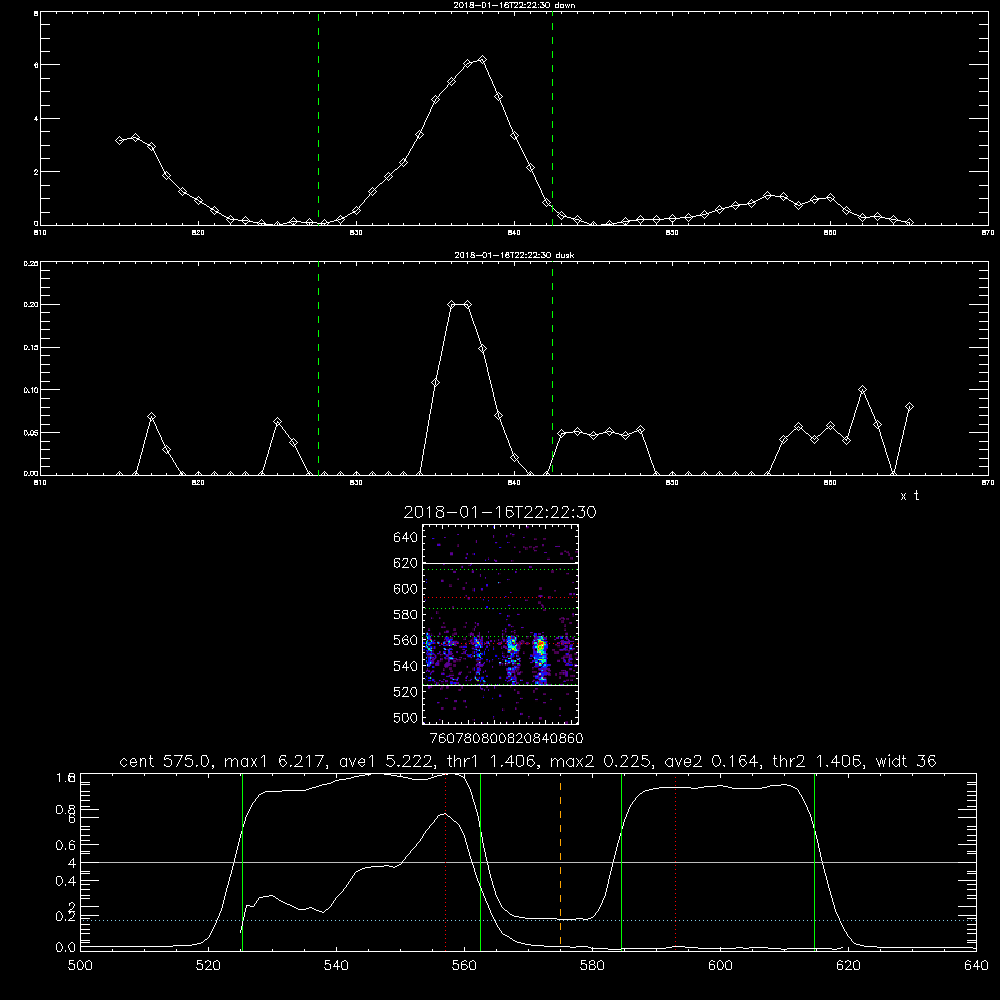The width and height of the screenshot is (1000, 1000).
Task: Click the final dusk plot data marker
Action: [909, 407]
